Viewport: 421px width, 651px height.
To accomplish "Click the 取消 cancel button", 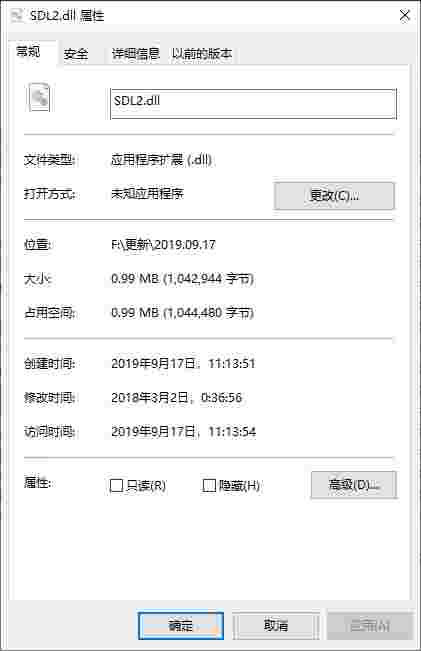I will coord(276,625).
